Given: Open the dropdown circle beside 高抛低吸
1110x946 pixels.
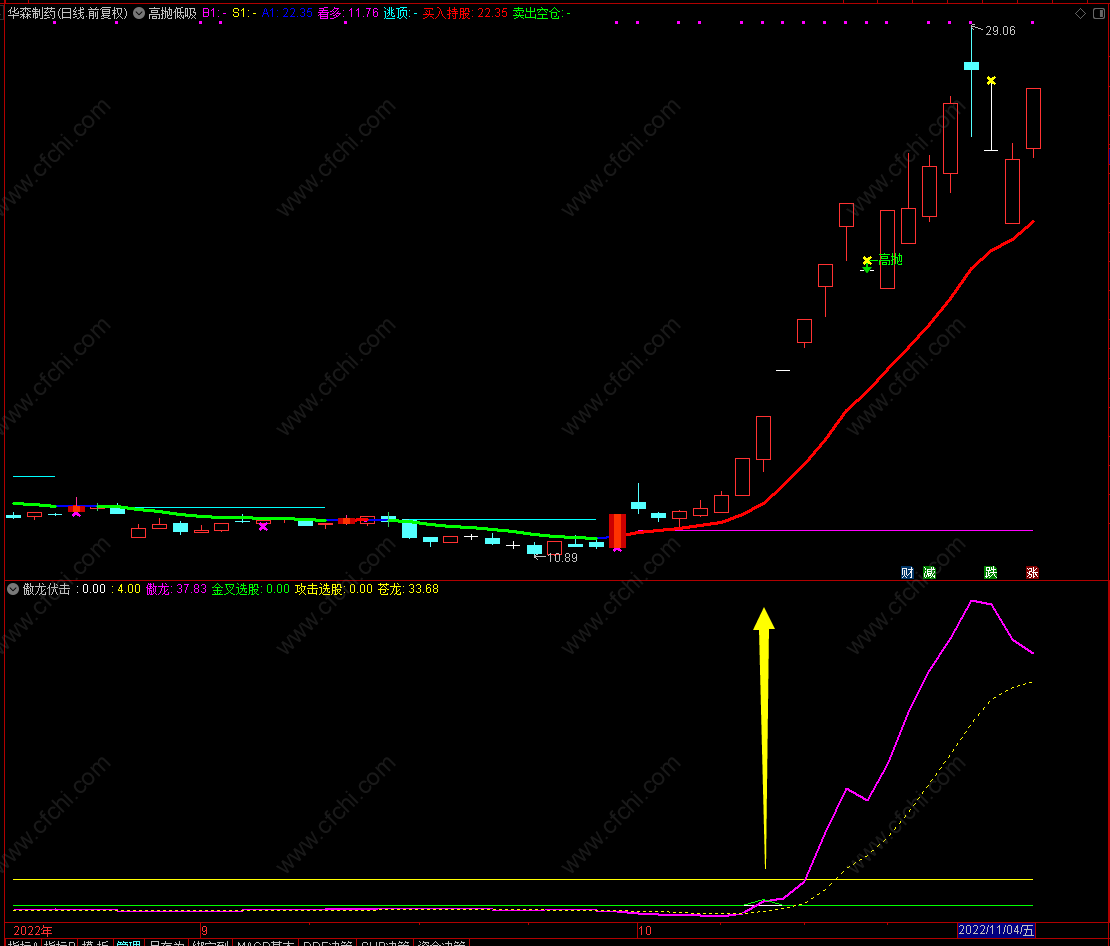Looking at the screenshot, I should [139, 13].
